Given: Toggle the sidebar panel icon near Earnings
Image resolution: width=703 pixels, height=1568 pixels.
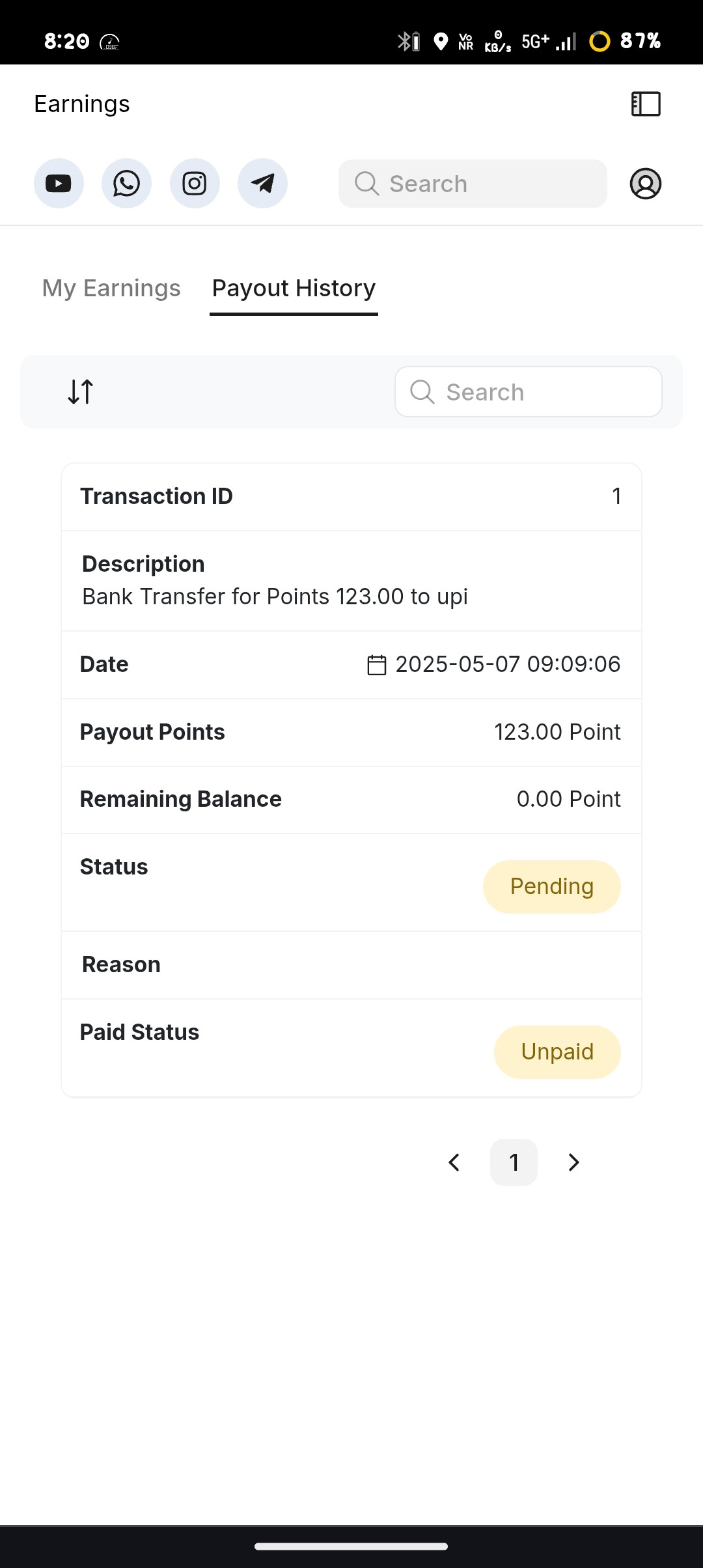Looking at the screenshot, I should tap(646, 104).
